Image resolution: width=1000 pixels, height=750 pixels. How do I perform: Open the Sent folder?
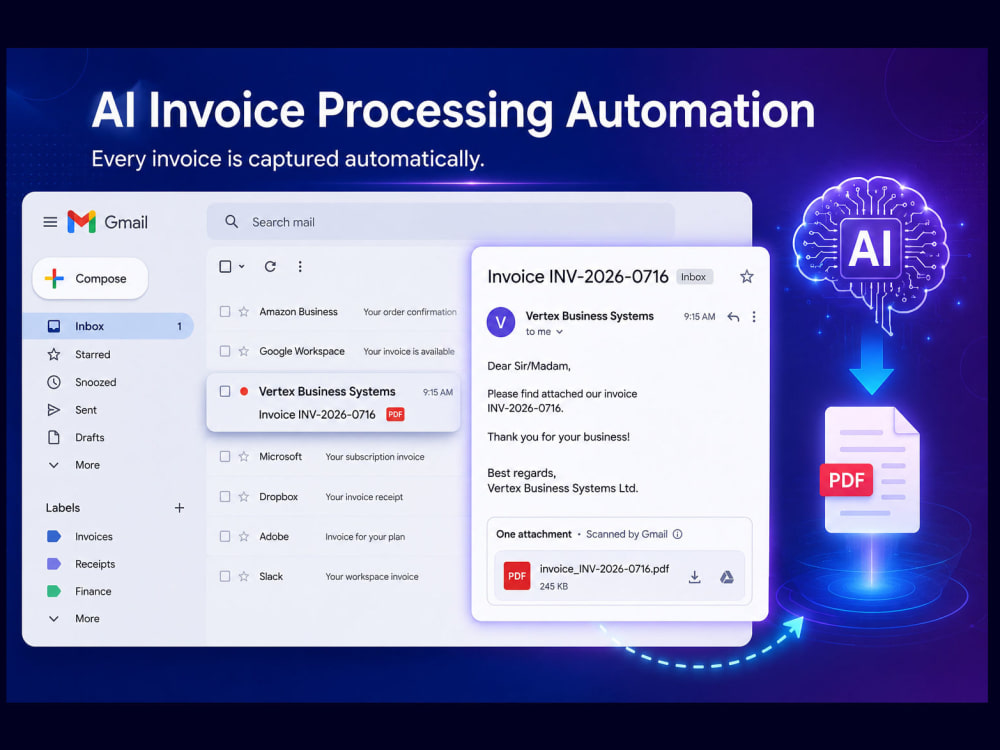pyautogui.click(x=85, y=409)
